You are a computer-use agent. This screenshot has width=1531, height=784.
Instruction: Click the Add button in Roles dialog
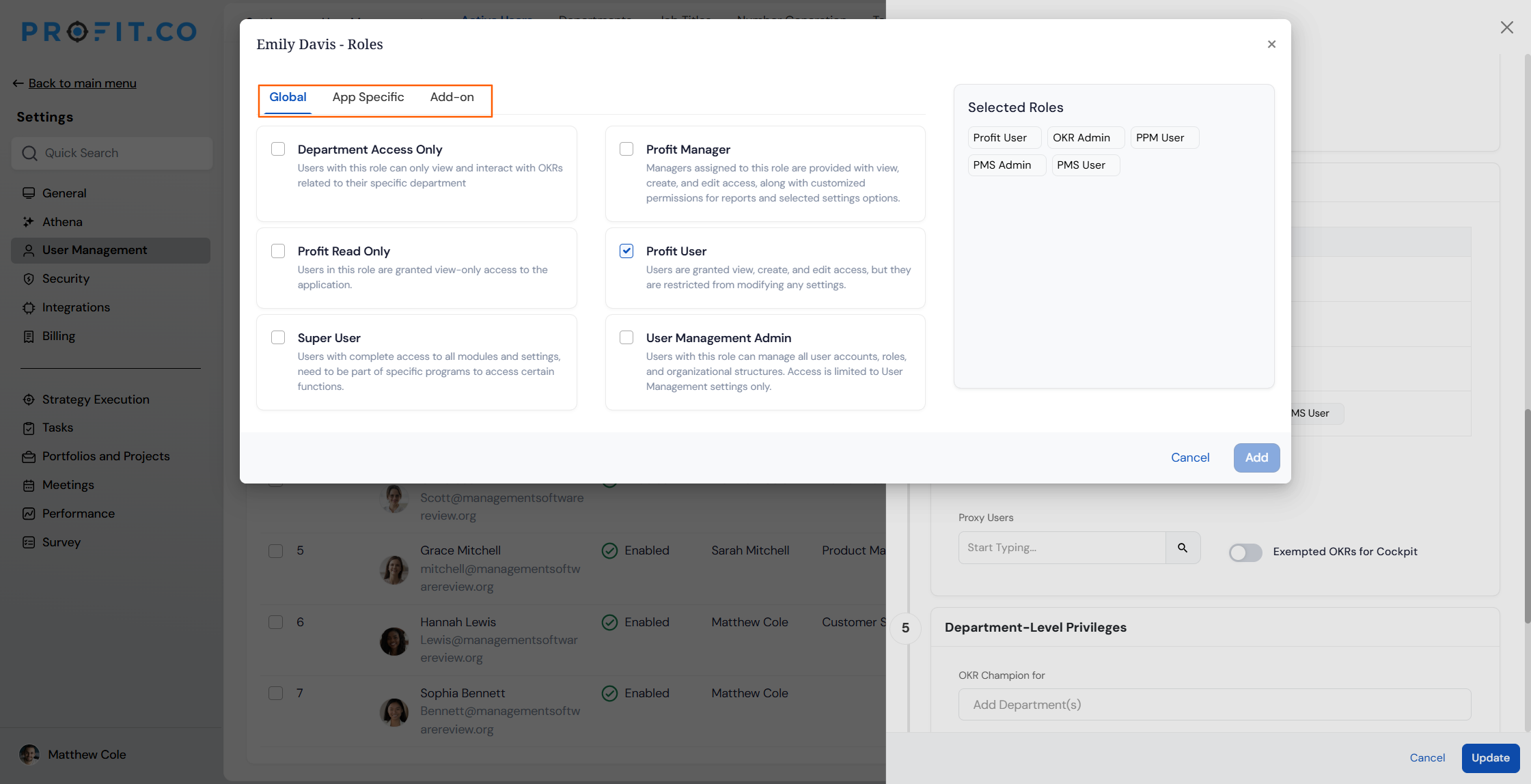tap(1256, 458)
